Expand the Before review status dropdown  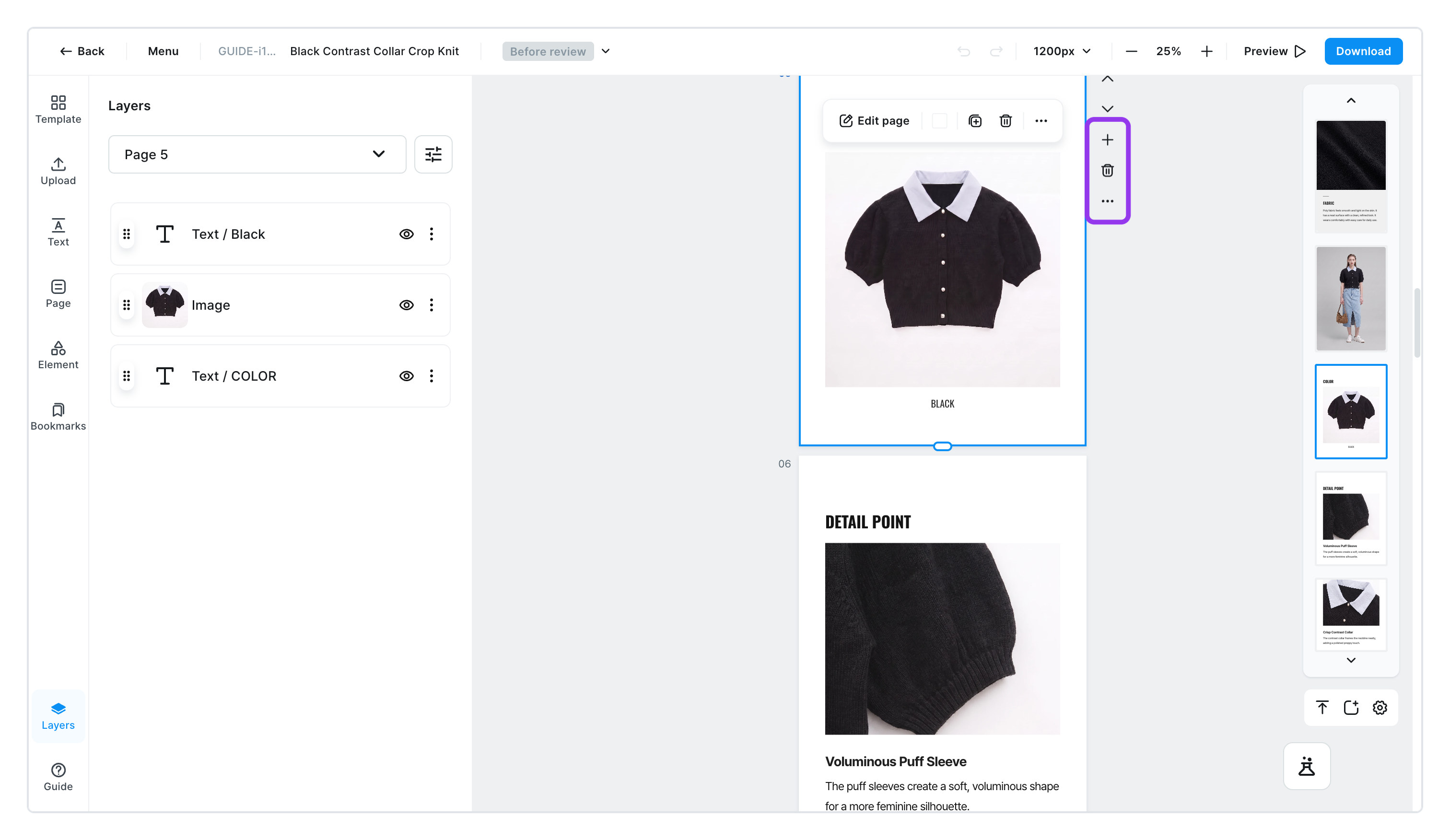click(605, 51)
